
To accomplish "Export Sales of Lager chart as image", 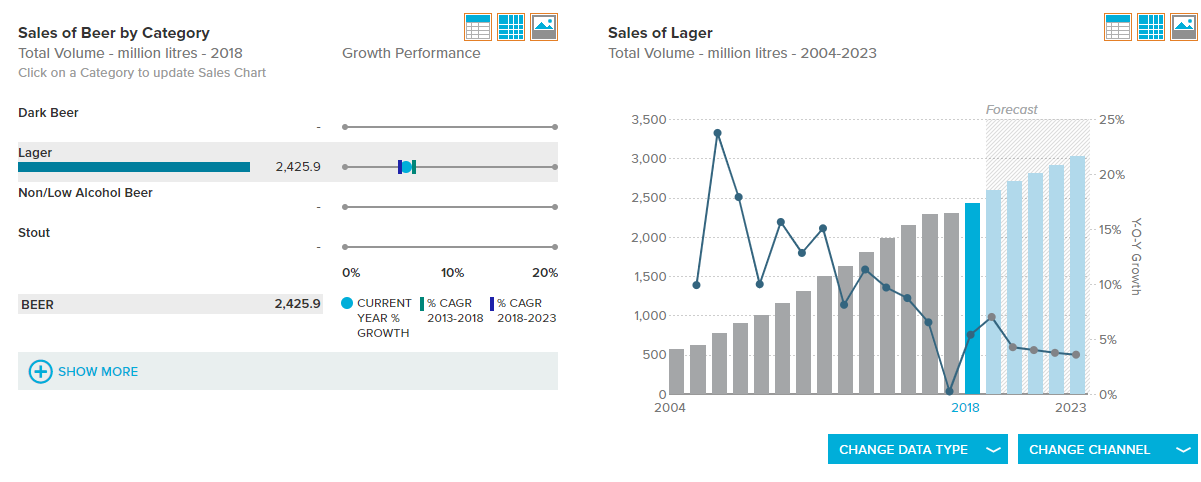I will (x=1184, y=27).
